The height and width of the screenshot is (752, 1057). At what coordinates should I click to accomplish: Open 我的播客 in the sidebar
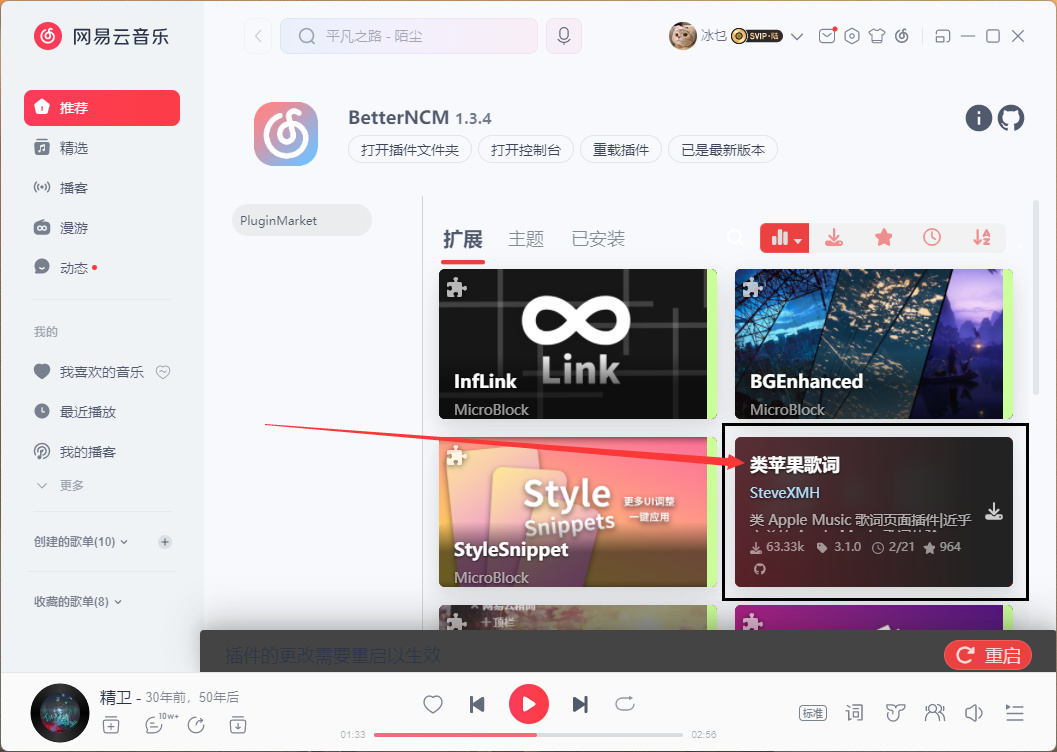102,451
